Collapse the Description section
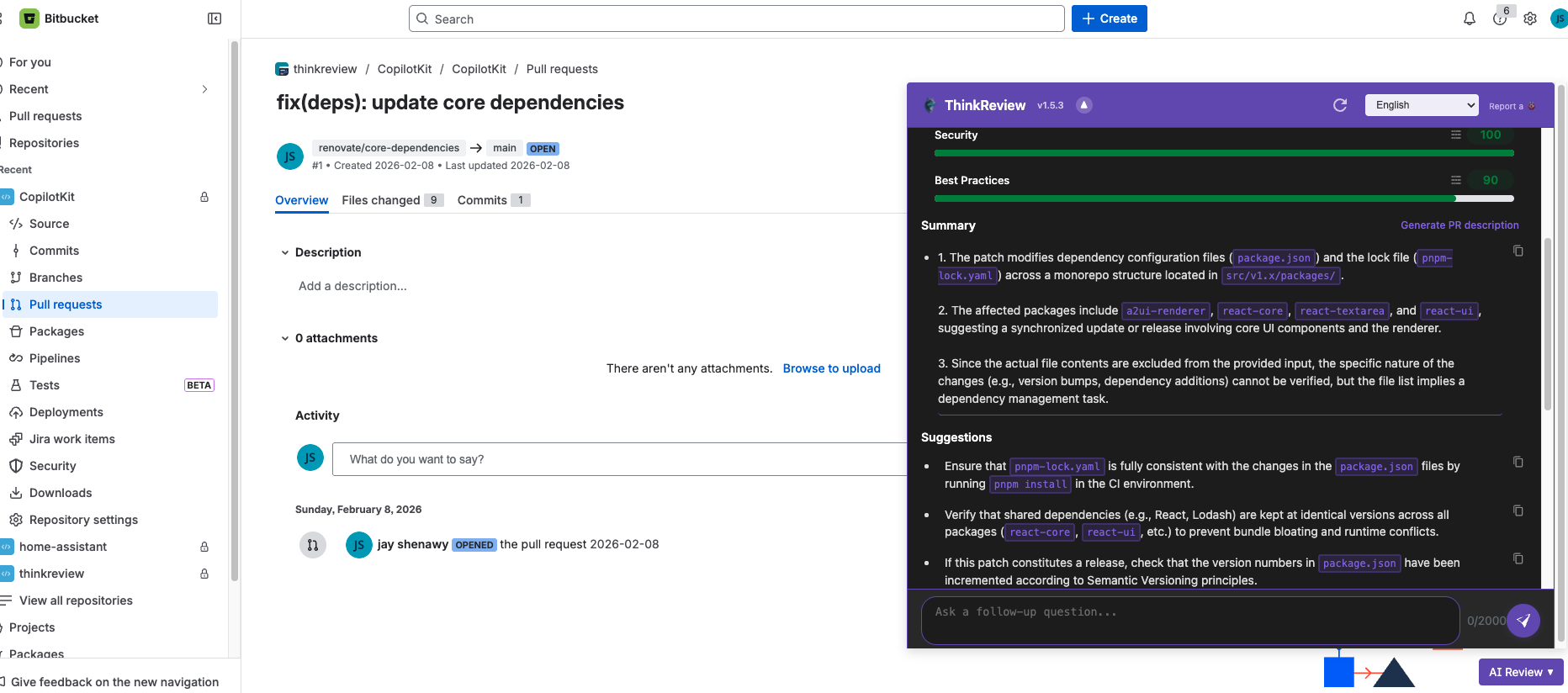Image resolution: width=1568 pixels, height=693 pixels. [x=285, y=252]
